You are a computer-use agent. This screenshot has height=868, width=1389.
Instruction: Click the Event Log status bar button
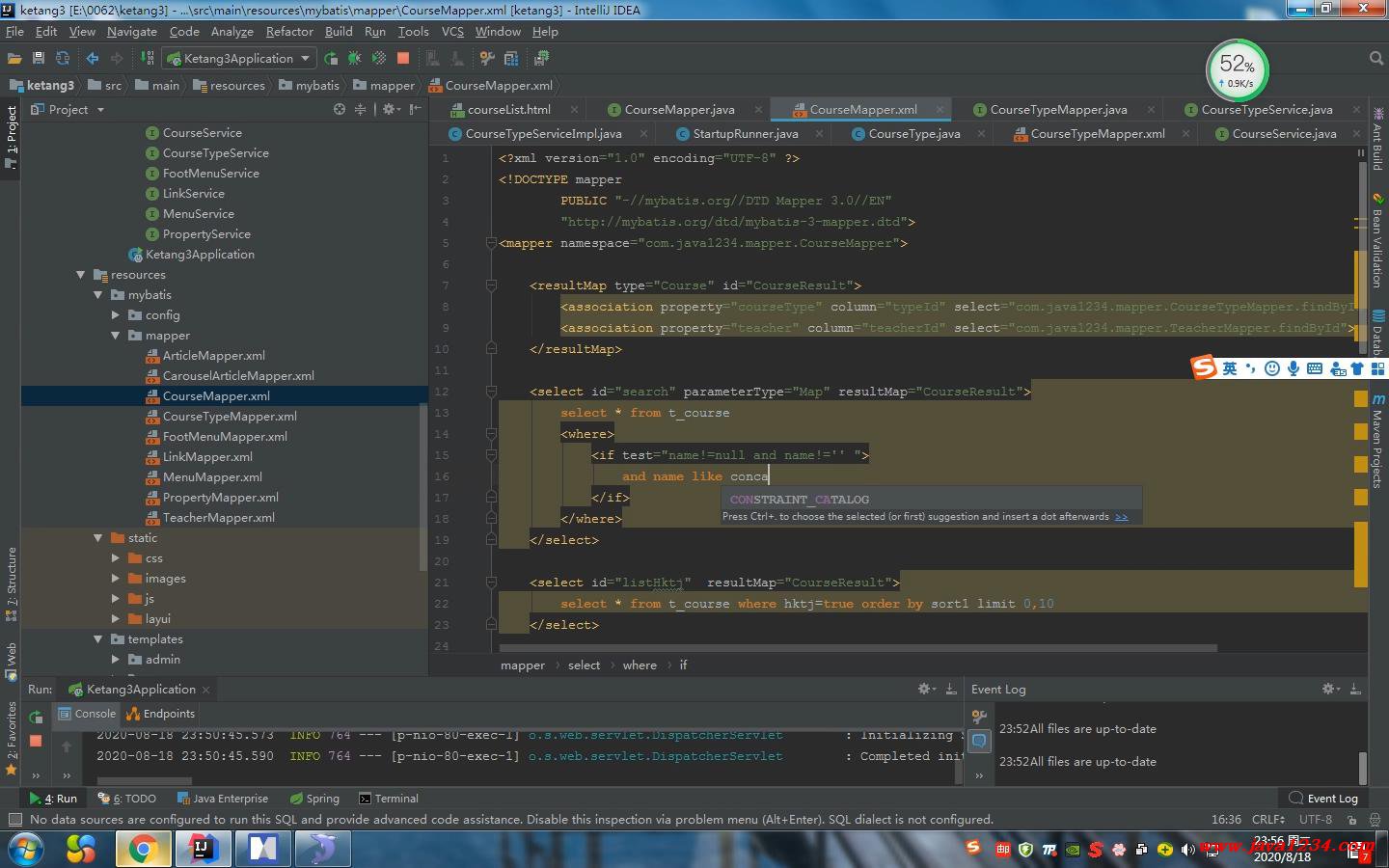tap(1323, 799)
